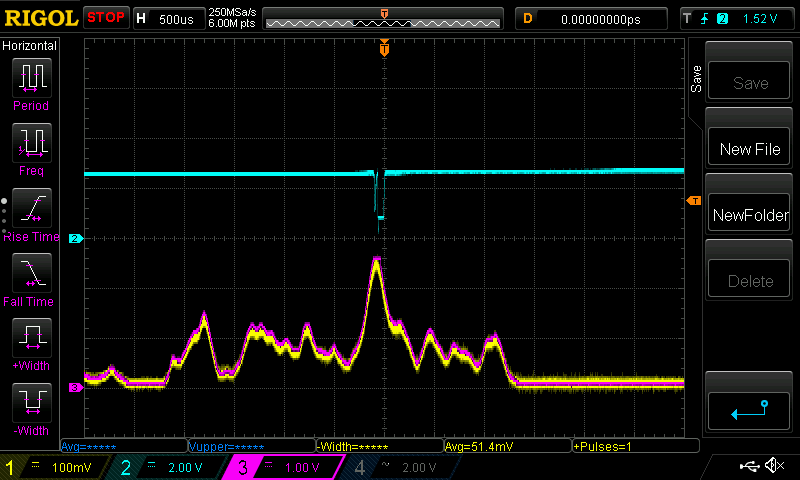The height and width of the screenshot is (480, 800).
Task: Click the channel 3 ground marker
Action: click(x=76, y=388)
